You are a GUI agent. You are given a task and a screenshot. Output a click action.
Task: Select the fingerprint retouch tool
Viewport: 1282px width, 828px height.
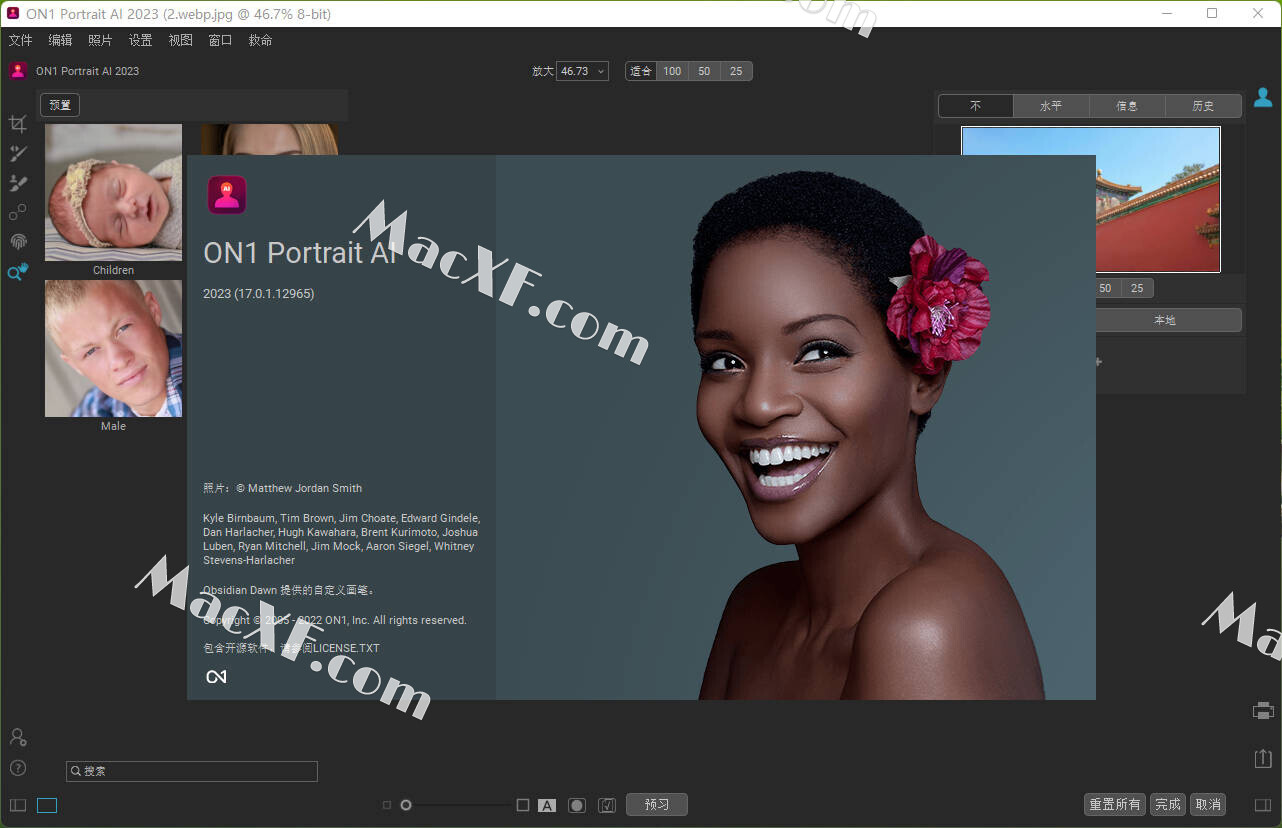coord(18,242)
